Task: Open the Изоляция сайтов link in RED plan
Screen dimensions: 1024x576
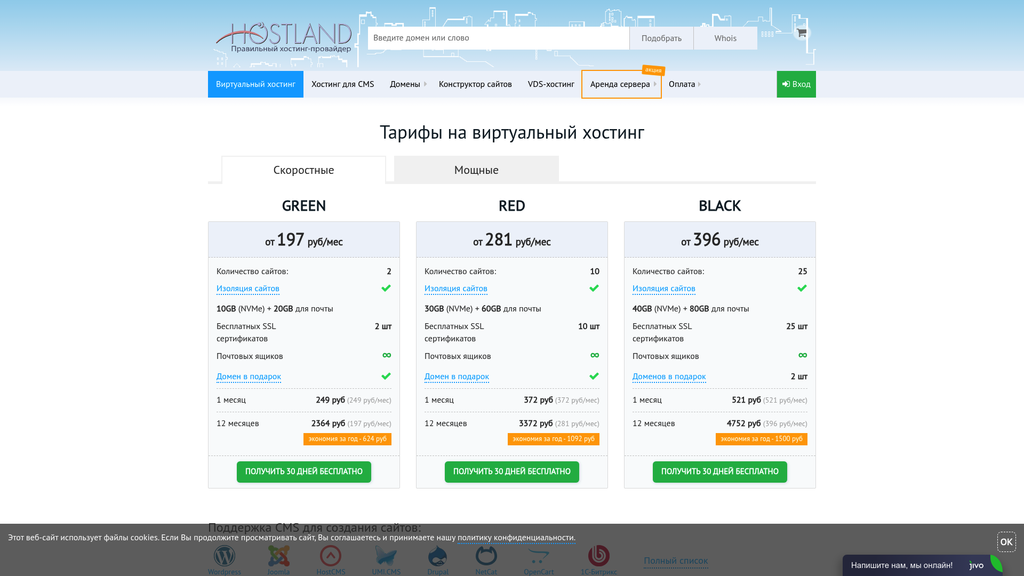Action: [456, 288]
